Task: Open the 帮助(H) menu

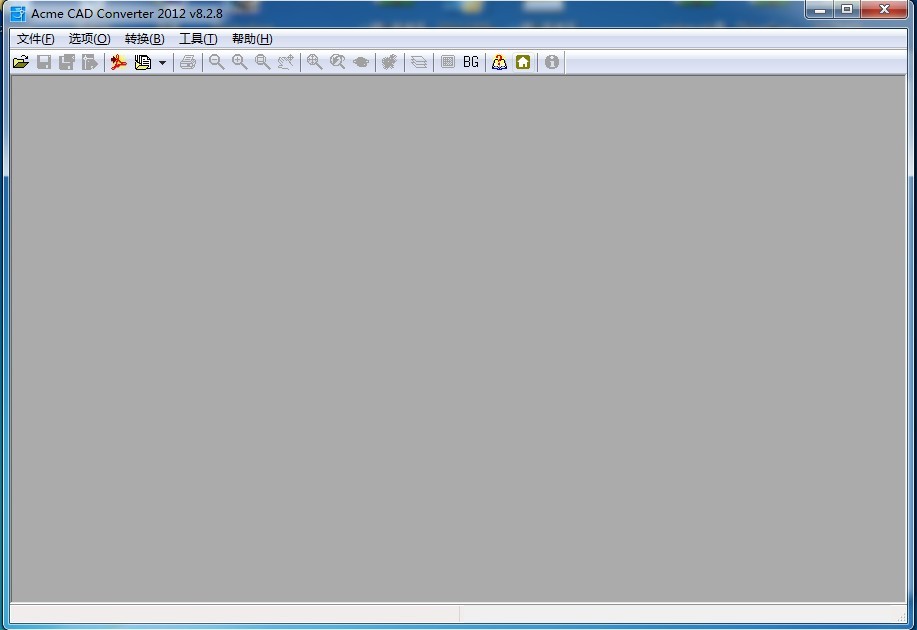Action: click(x=252, y=39)
